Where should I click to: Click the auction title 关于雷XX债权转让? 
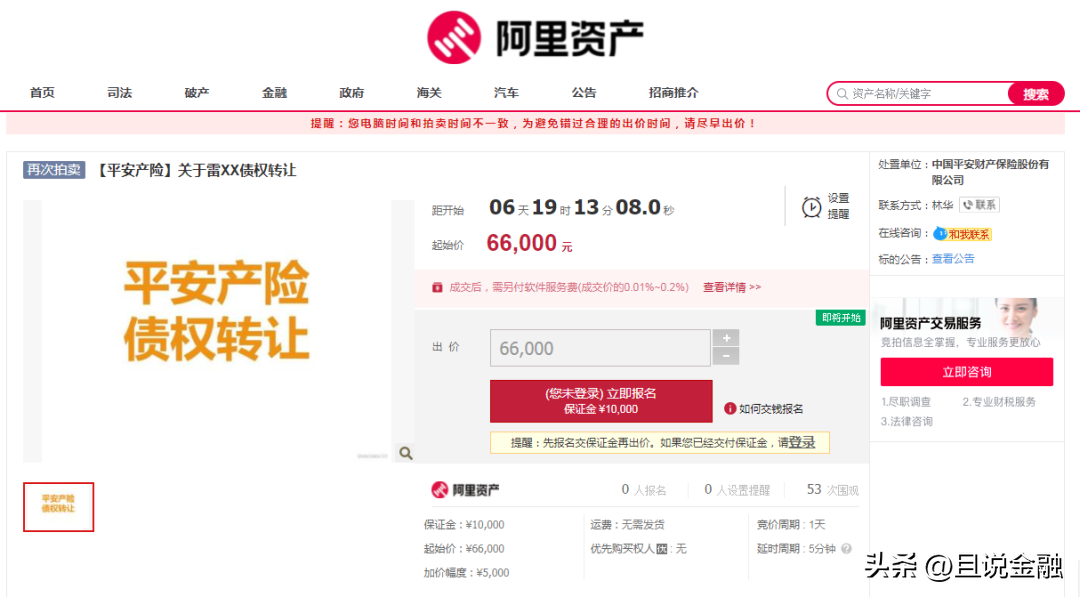tap(237, 170)
